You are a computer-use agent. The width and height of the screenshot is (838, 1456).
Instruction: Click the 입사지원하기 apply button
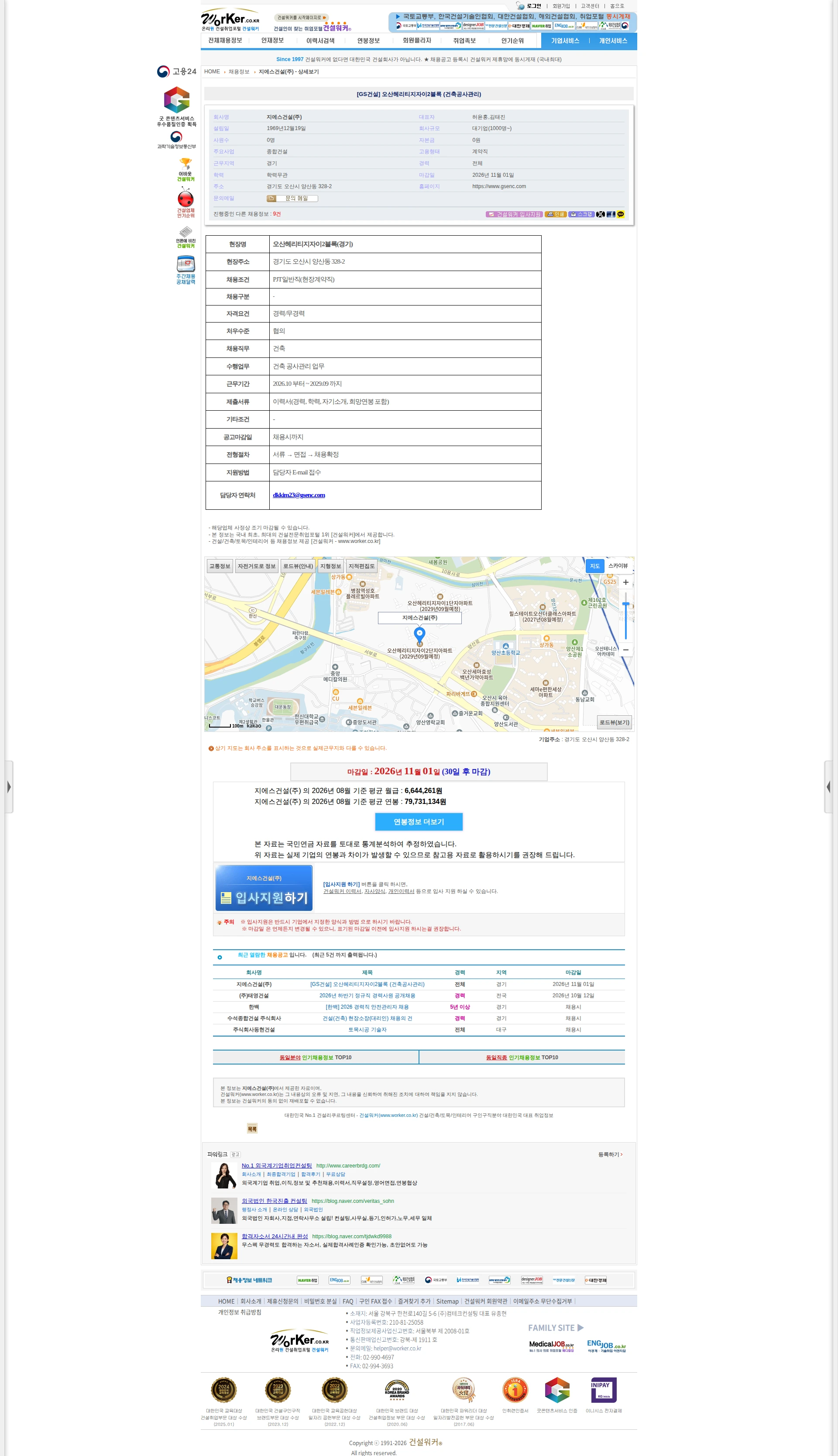coord(264,888)
